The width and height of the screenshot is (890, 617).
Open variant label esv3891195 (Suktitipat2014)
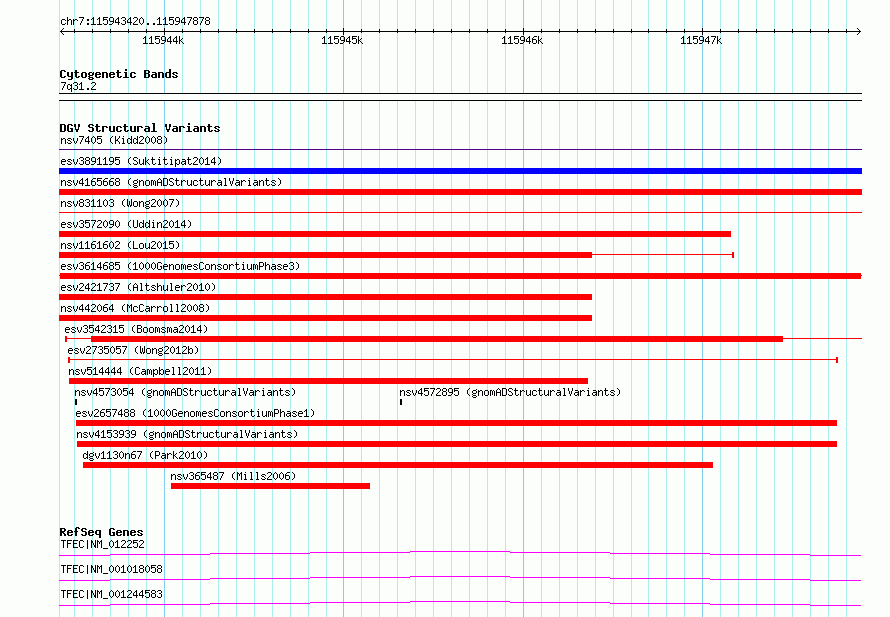[x=141, y=161]
